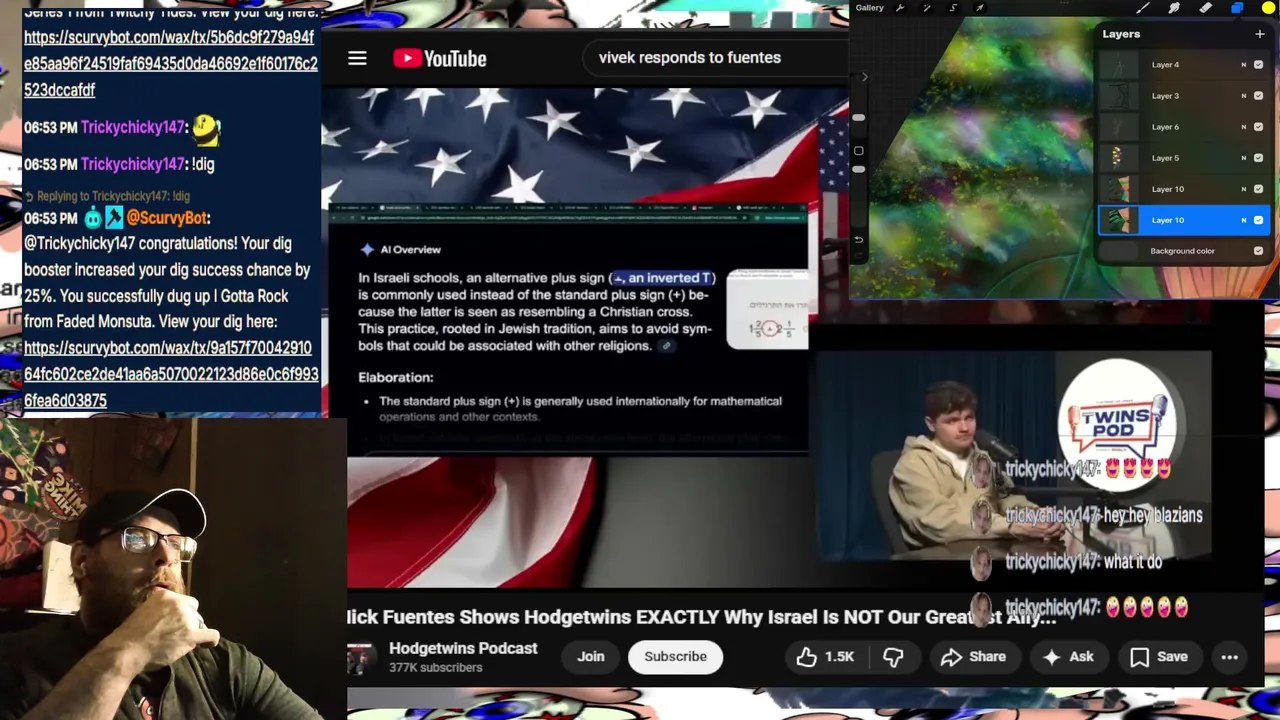Select the Procreate Transform arrow tool
The image size is (1280, 720).
979,8
